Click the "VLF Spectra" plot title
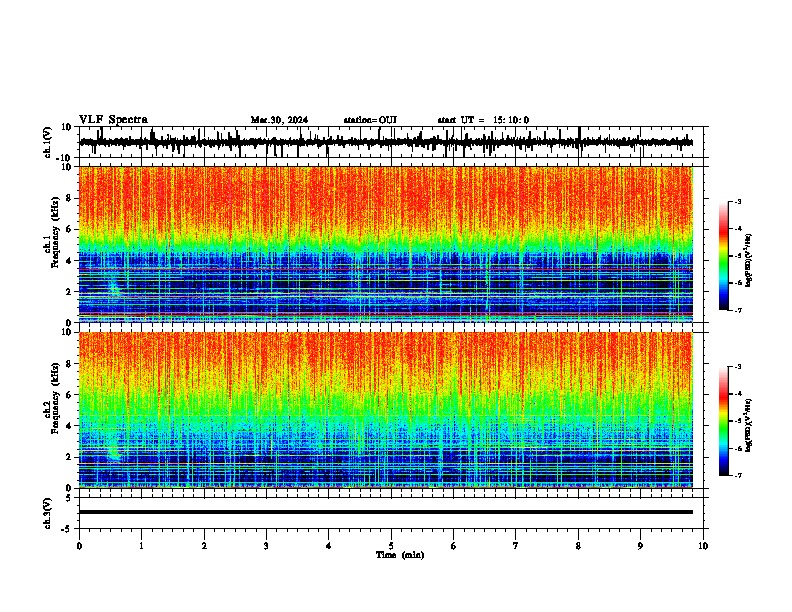 coord(113,120)
